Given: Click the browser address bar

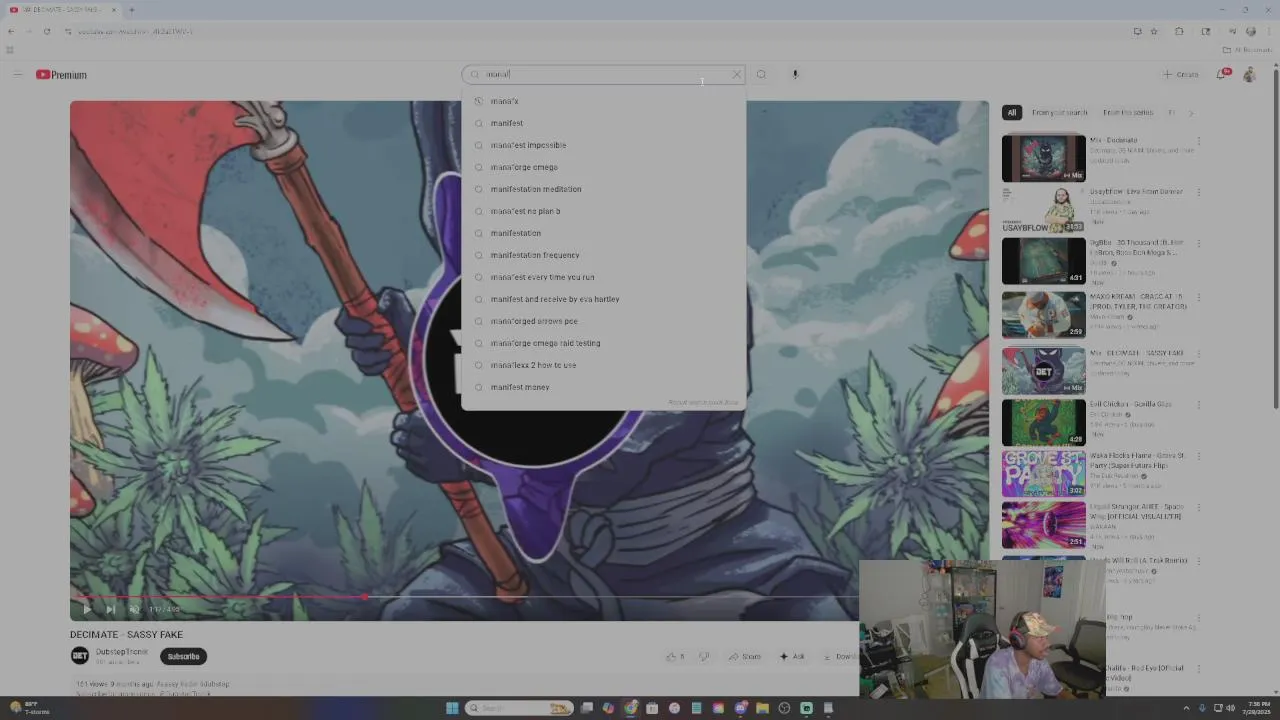Looking at the screenshot, I should (600, 31).
